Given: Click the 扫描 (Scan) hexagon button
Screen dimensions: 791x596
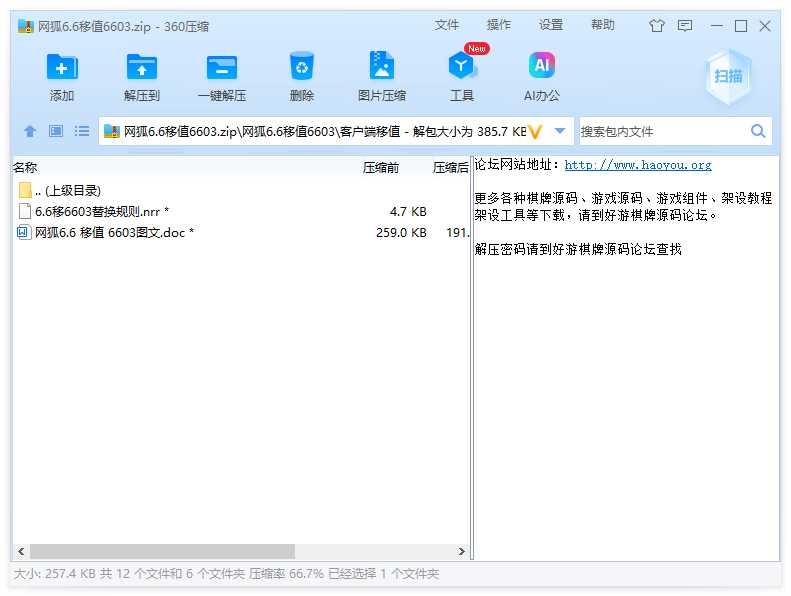Looking at the screenshot, I should (728, 77).
